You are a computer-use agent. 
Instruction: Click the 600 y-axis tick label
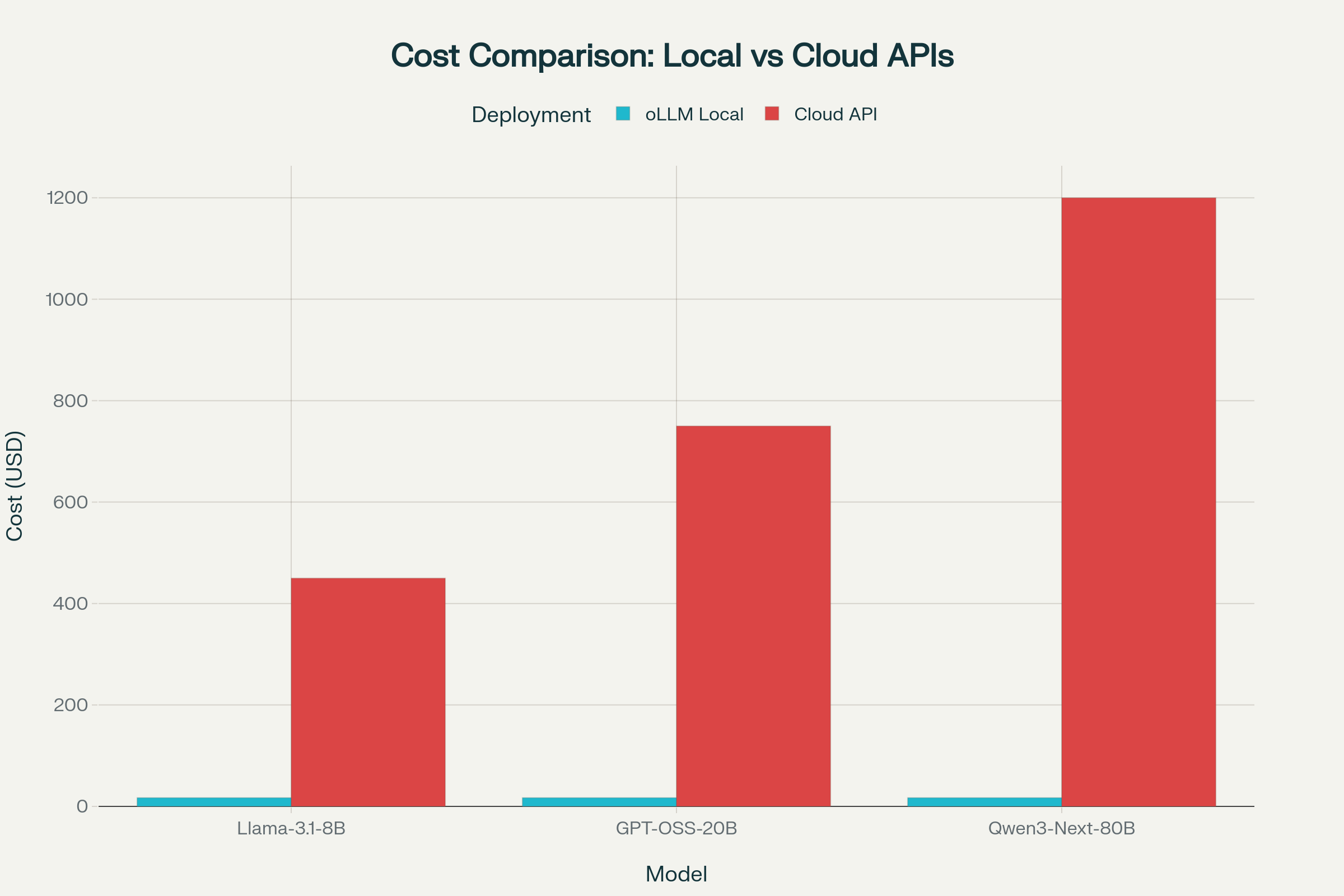pos(71,502)
